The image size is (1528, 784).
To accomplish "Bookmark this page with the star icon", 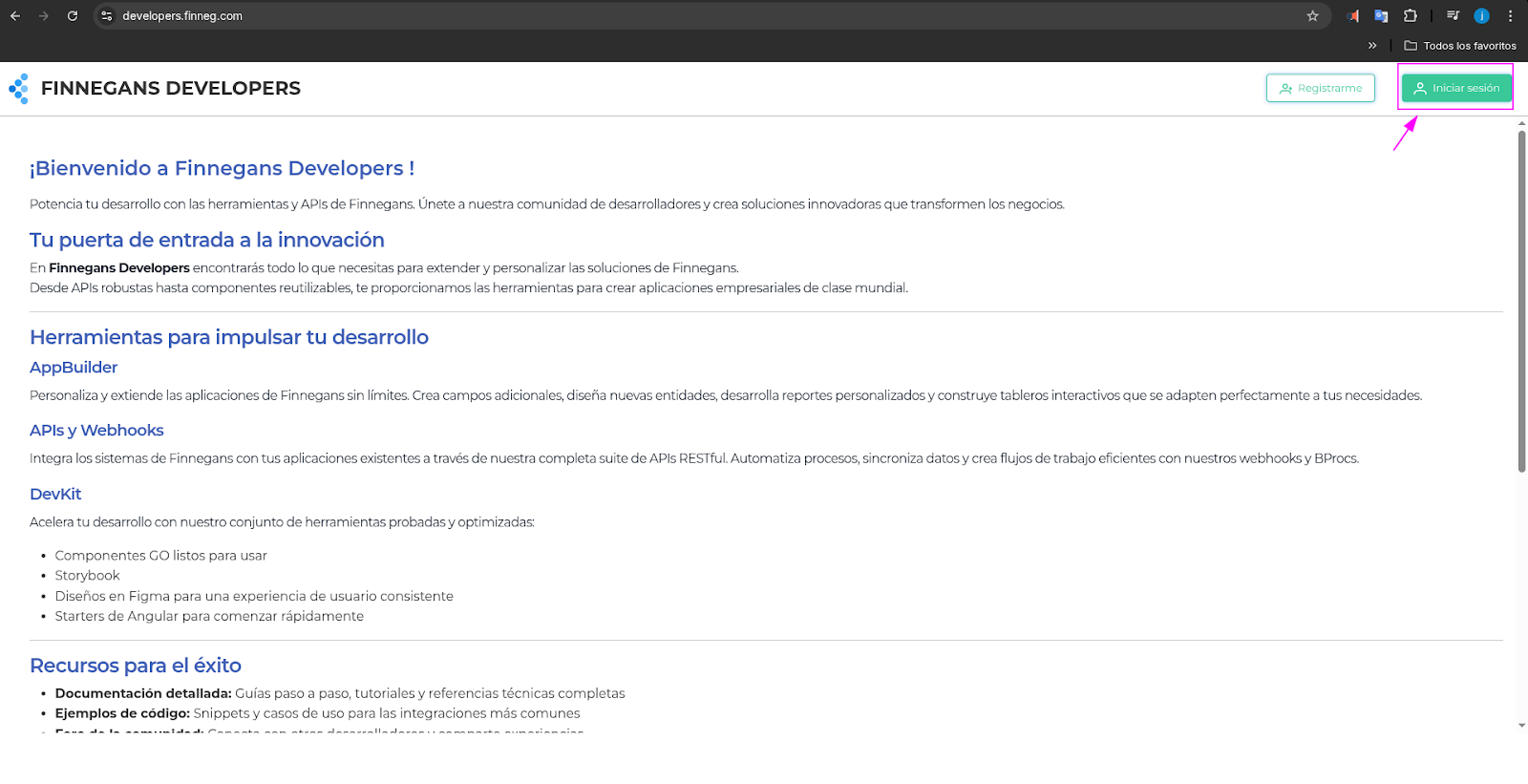I will [1312, 16].
